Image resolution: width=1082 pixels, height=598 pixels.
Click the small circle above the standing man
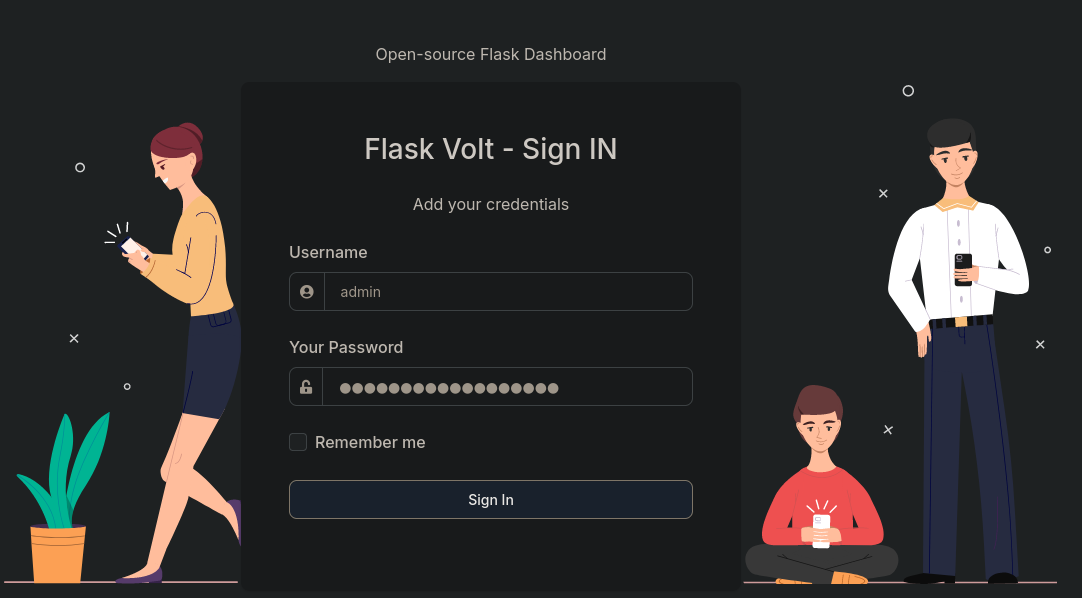pyautogui.click(x=908, y=91)
